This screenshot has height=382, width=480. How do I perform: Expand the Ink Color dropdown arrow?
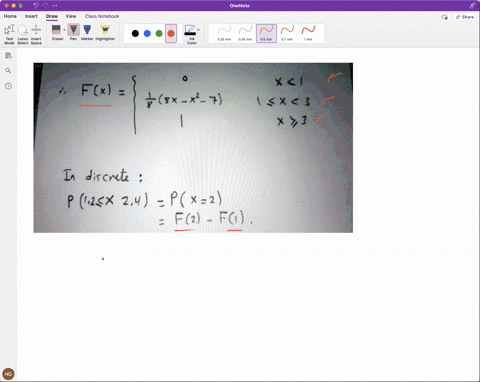(199, 30)
